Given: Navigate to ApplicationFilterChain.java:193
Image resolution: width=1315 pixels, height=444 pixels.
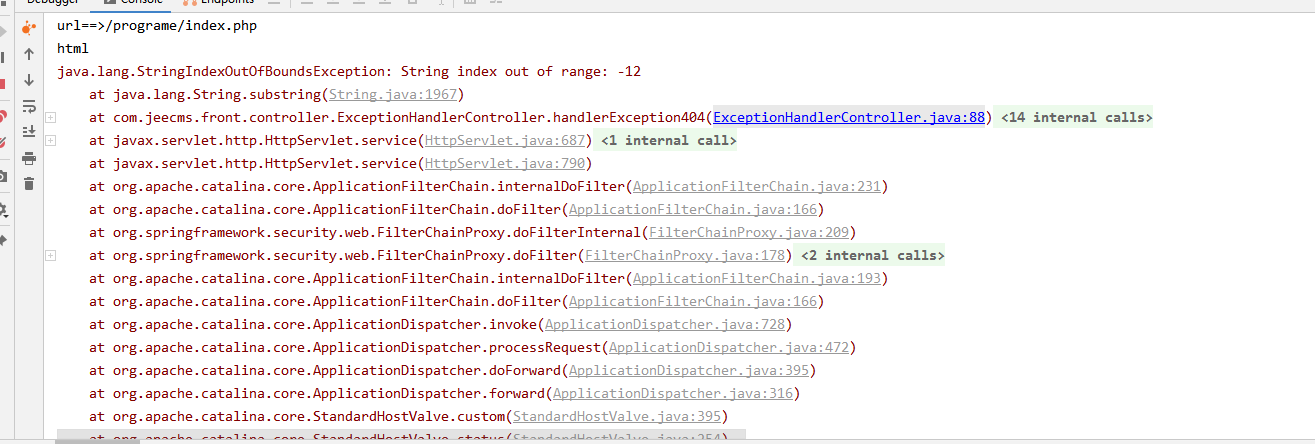Looking at the screenshot, I should 757,279.
